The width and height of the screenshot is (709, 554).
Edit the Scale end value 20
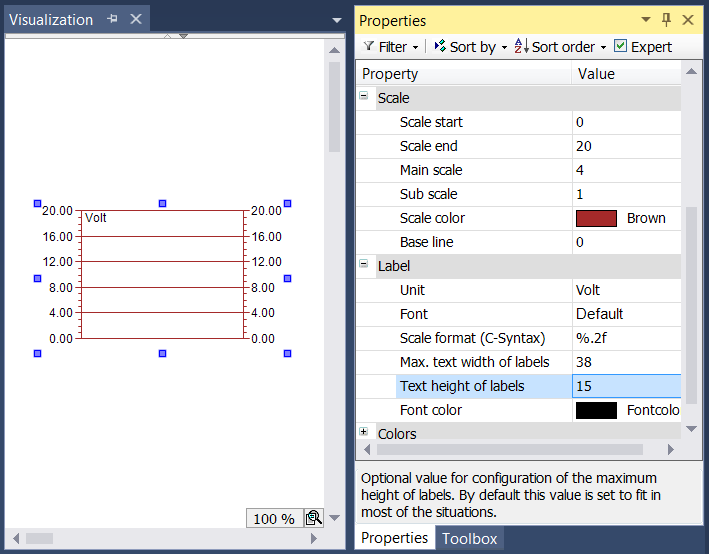626,146
